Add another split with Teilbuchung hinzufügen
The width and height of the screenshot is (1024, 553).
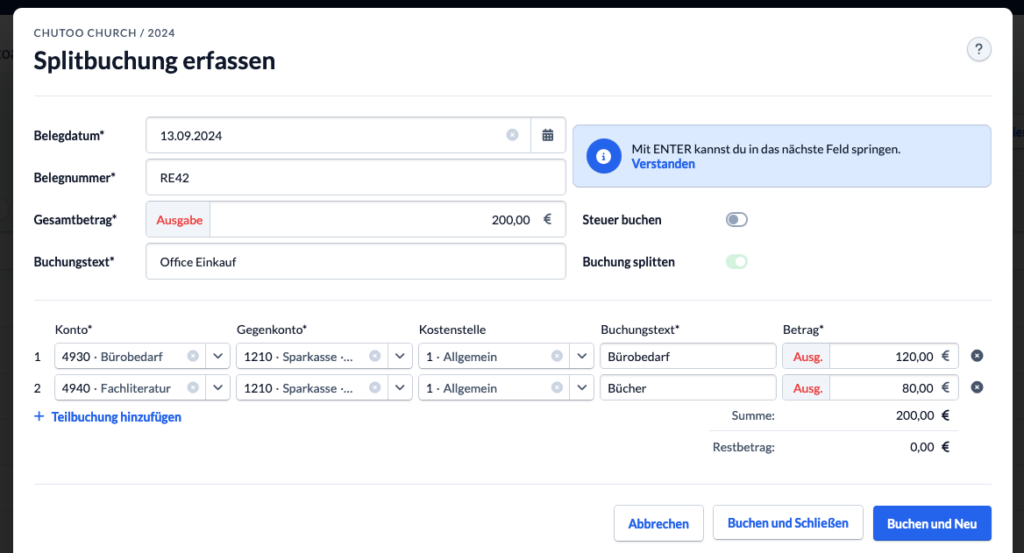pos(108,417)
